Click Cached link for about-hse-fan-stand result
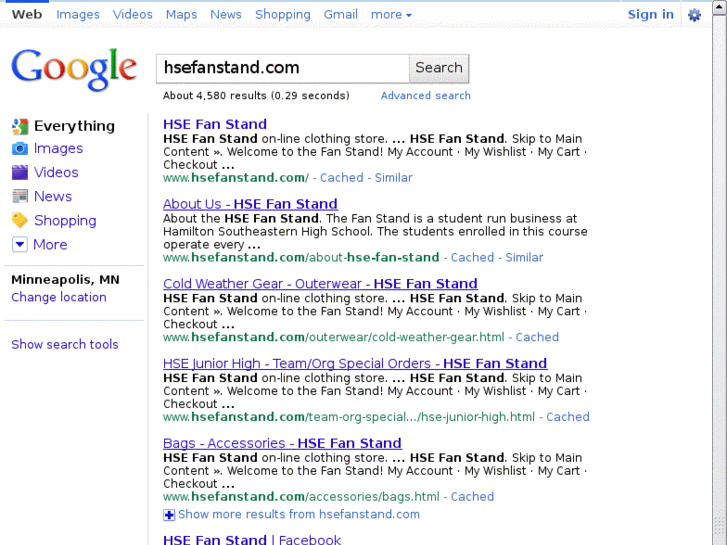This screenshot has width=727, height=545. 472,257
